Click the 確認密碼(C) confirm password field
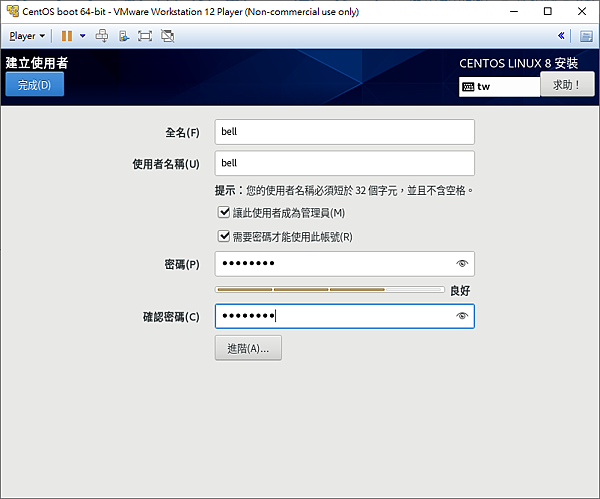This screenshot has height=499, width=600. click(x=344, y=316)
